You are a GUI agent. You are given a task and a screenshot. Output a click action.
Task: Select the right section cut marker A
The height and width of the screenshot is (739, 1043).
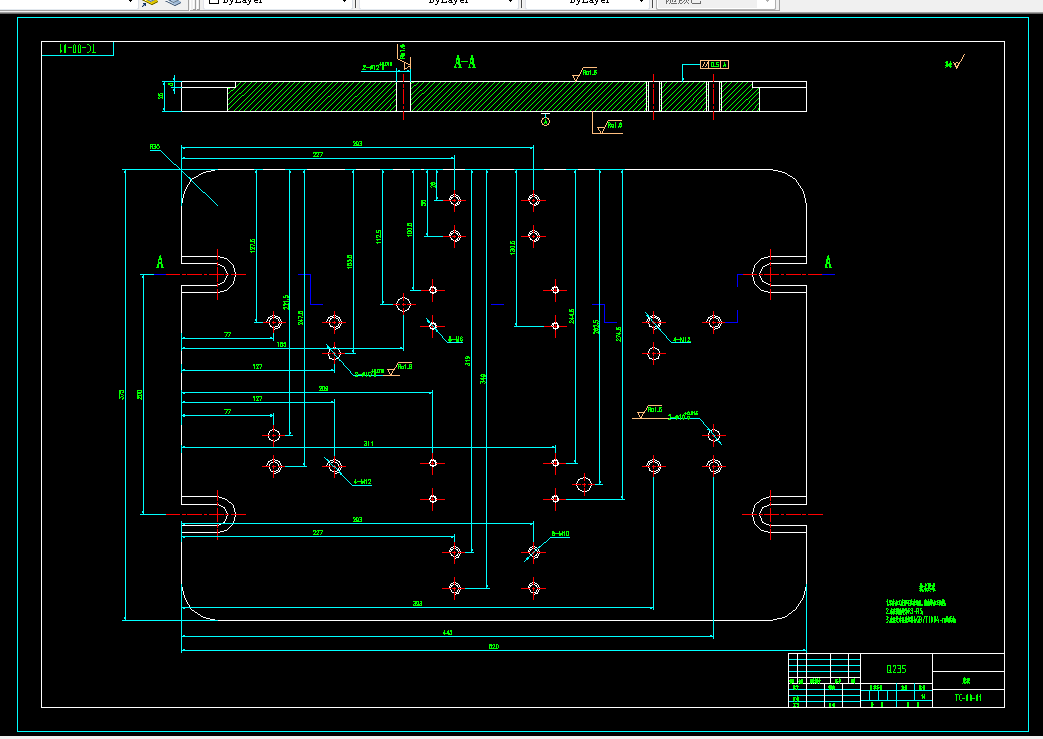tap(828, 262)
